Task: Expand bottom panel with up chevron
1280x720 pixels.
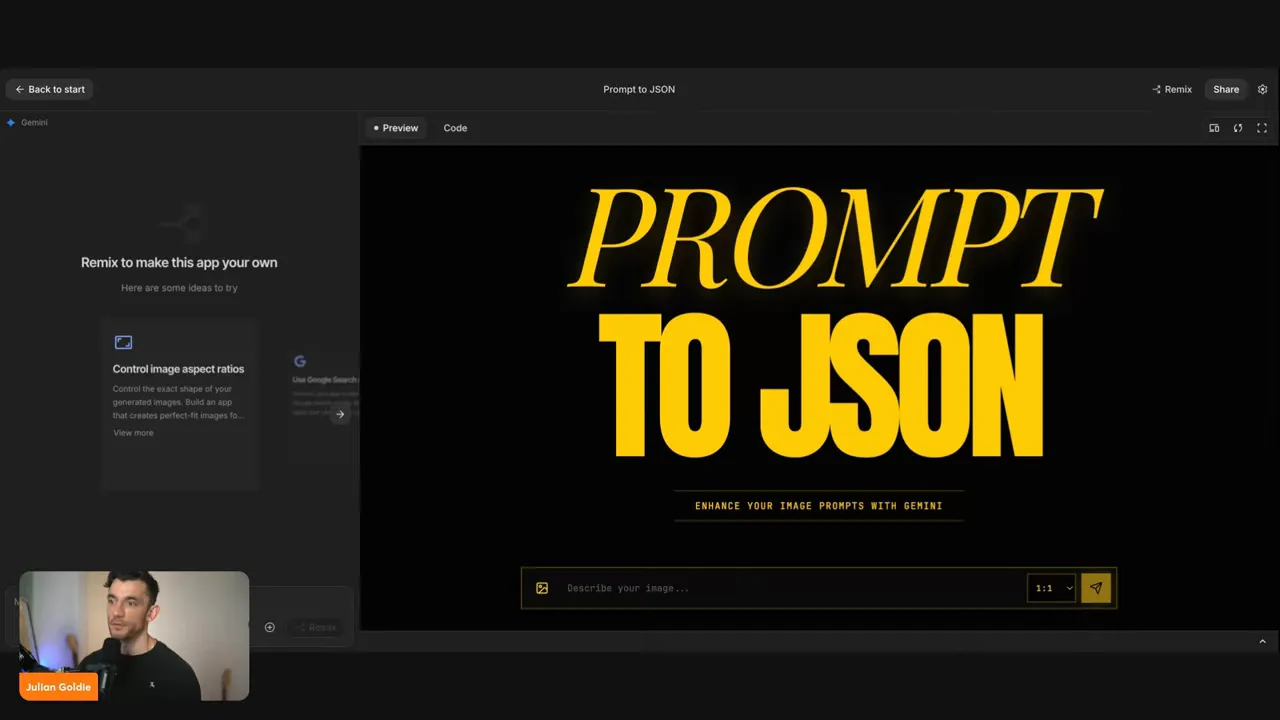Action: tap(1262, 641)
